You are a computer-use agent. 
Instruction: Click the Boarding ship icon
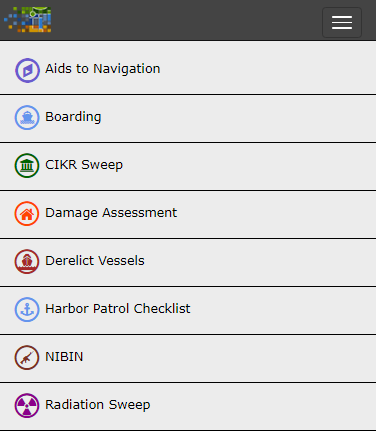pyautogui.click(x=27, y=117)
